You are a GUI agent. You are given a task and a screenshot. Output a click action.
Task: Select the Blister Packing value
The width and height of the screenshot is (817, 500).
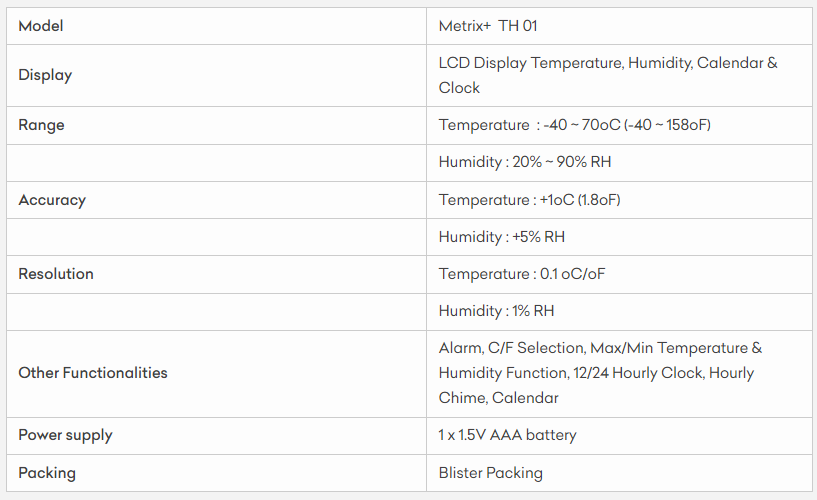(x=490, y=472)
